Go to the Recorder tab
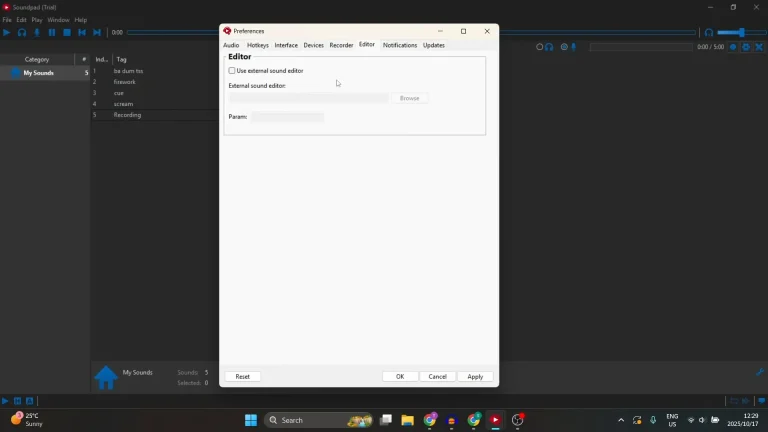This screenshot has width=768, height=432. (341, 45)
